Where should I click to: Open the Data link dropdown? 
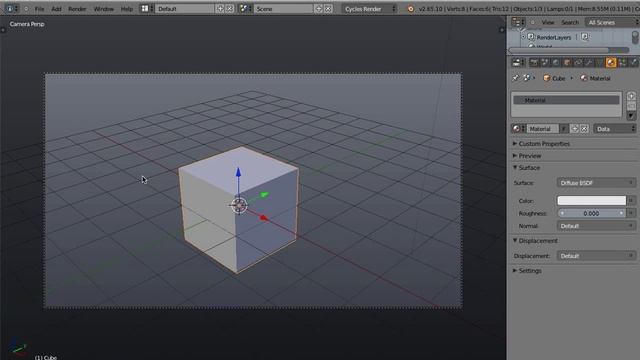click(x=615, y=129)
